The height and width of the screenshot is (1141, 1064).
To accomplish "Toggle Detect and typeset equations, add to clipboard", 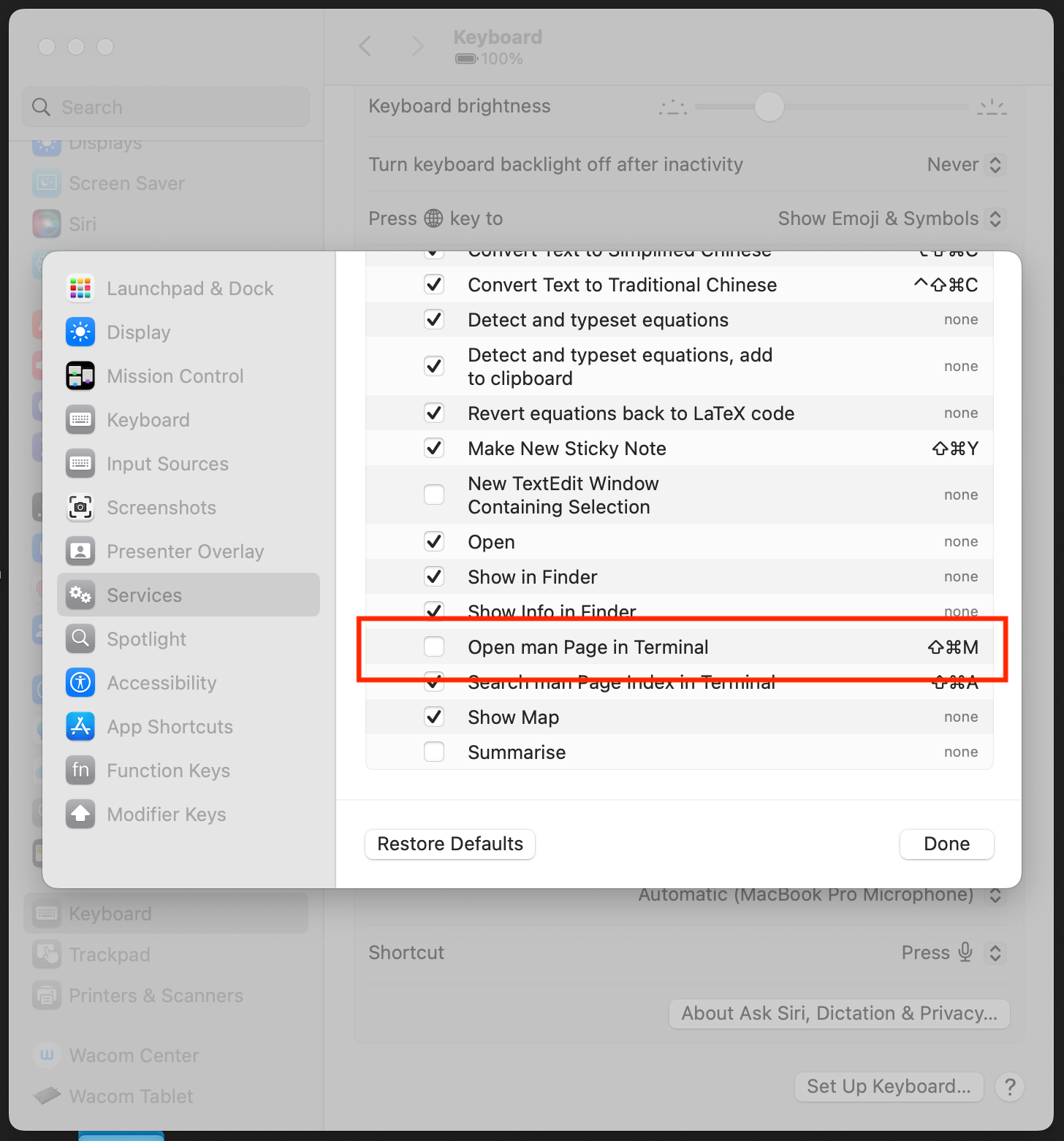I will 434,366.
